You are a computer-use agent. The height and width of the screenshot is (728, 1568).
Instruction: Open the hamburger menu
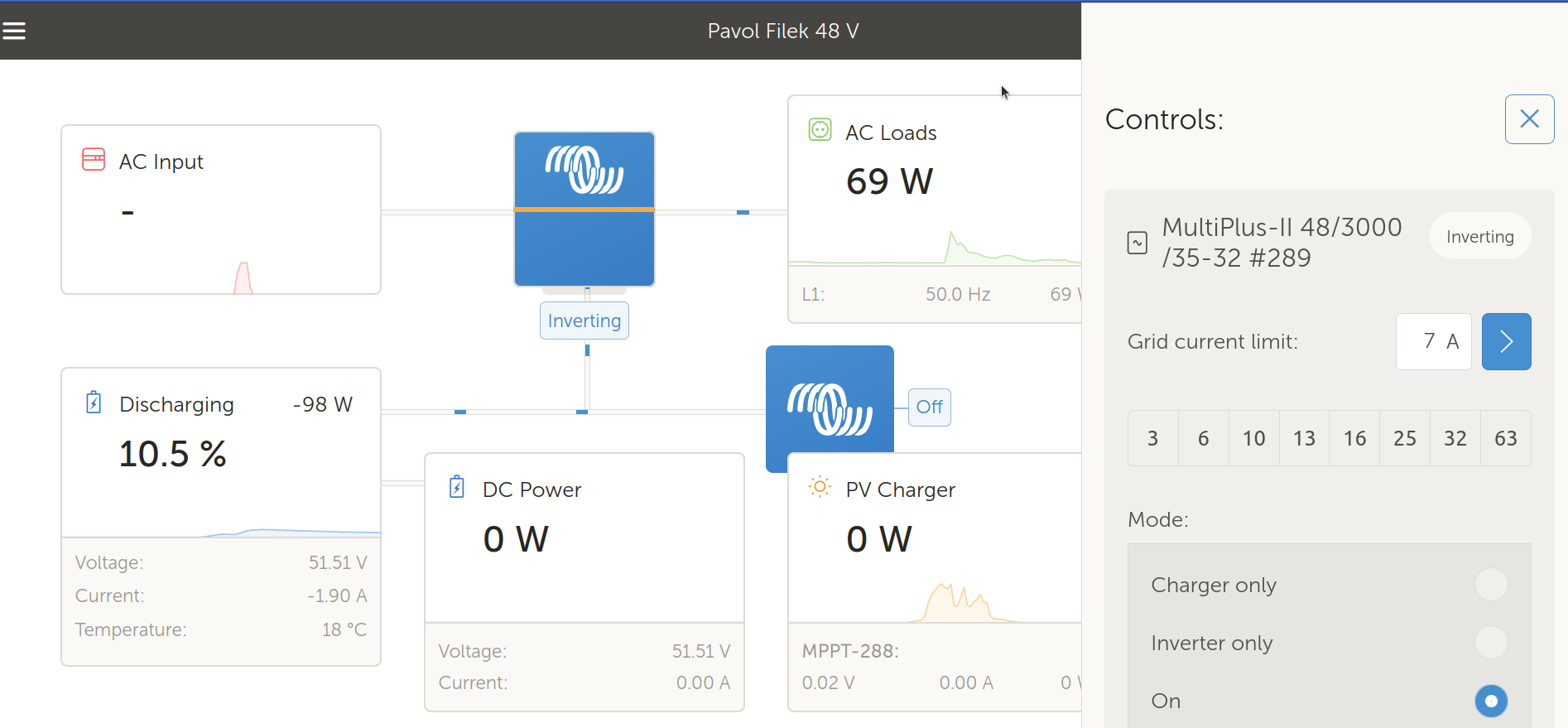(x=14, y=31)
